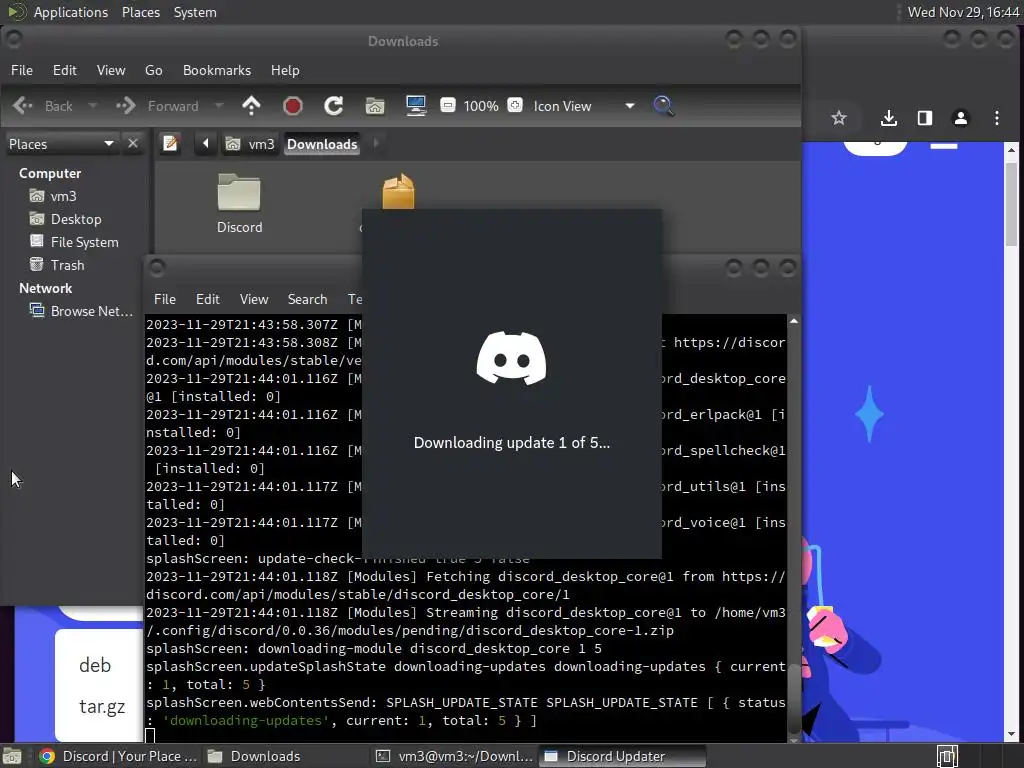Click the Back arrow in file manager toolbar
This screenshot has width=1024, height=768.
pos(23,106)
